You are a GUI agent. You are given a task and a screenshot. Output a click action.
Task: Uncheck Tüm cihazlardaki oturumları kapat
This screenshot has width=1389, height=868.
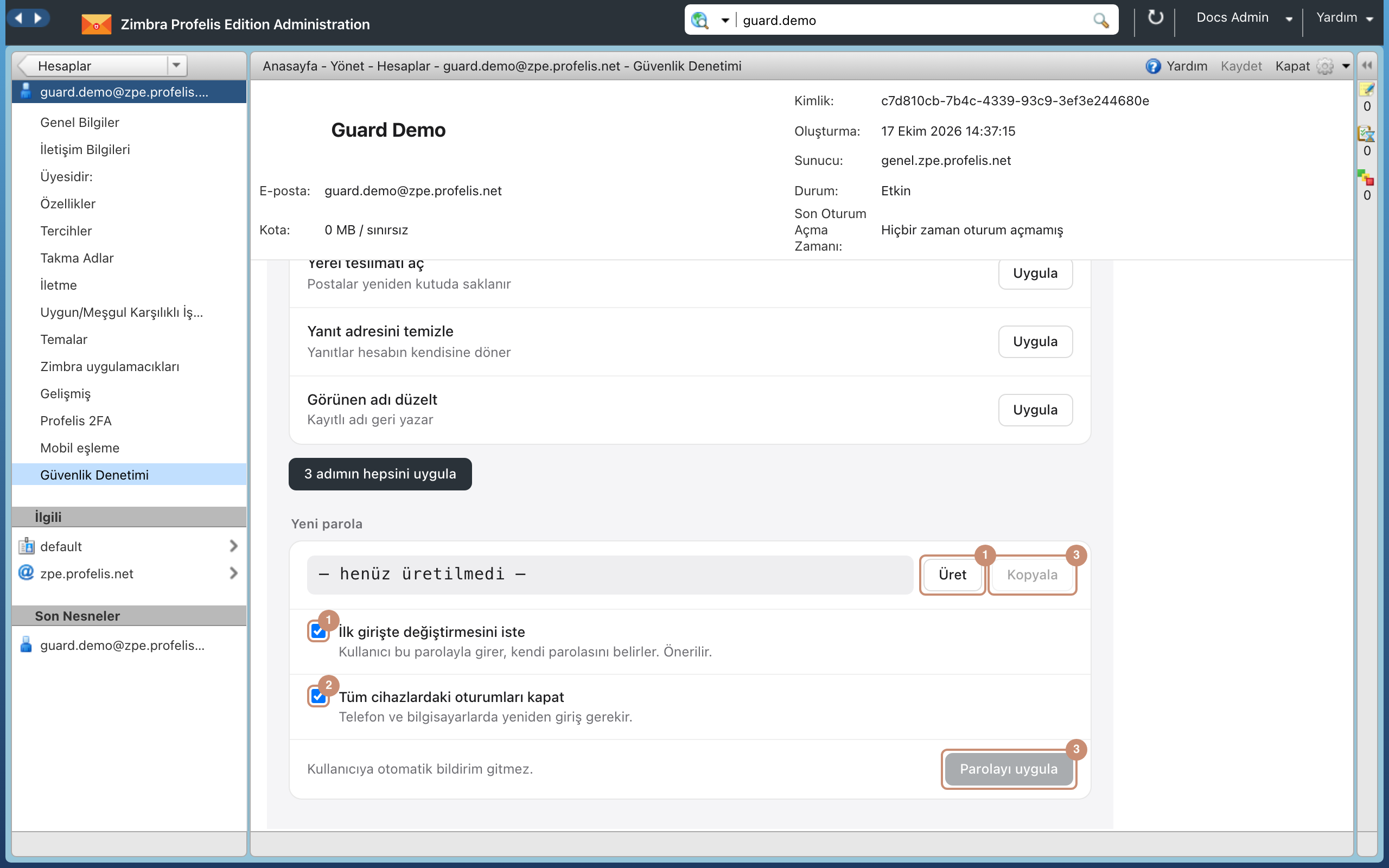coord(318,697)
